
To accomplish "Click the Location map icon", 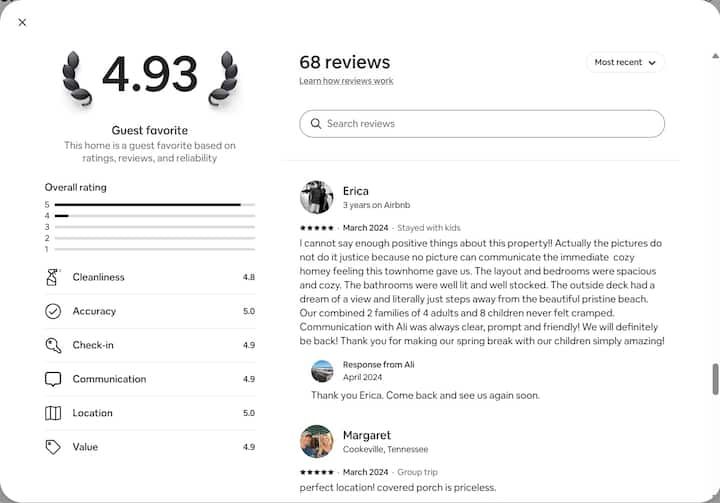I will tap(53, 413).
